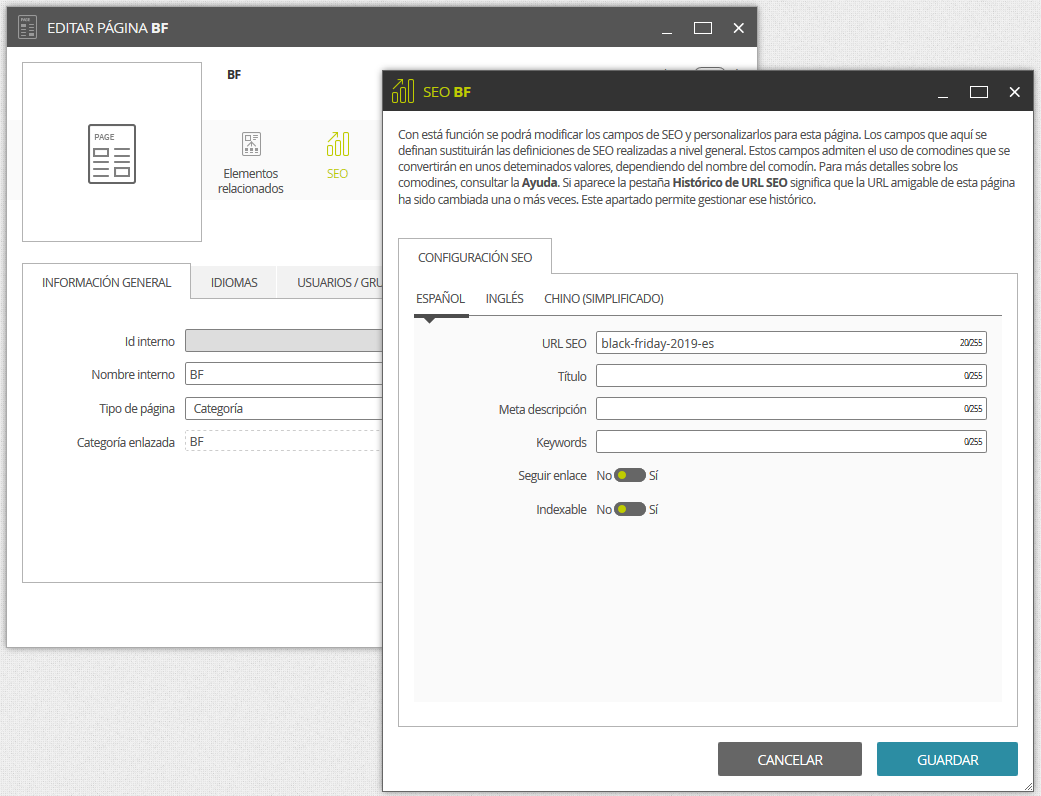1041x796 pixels.
Task: Click the 20/255 character counter
Action: click(971, 343)
